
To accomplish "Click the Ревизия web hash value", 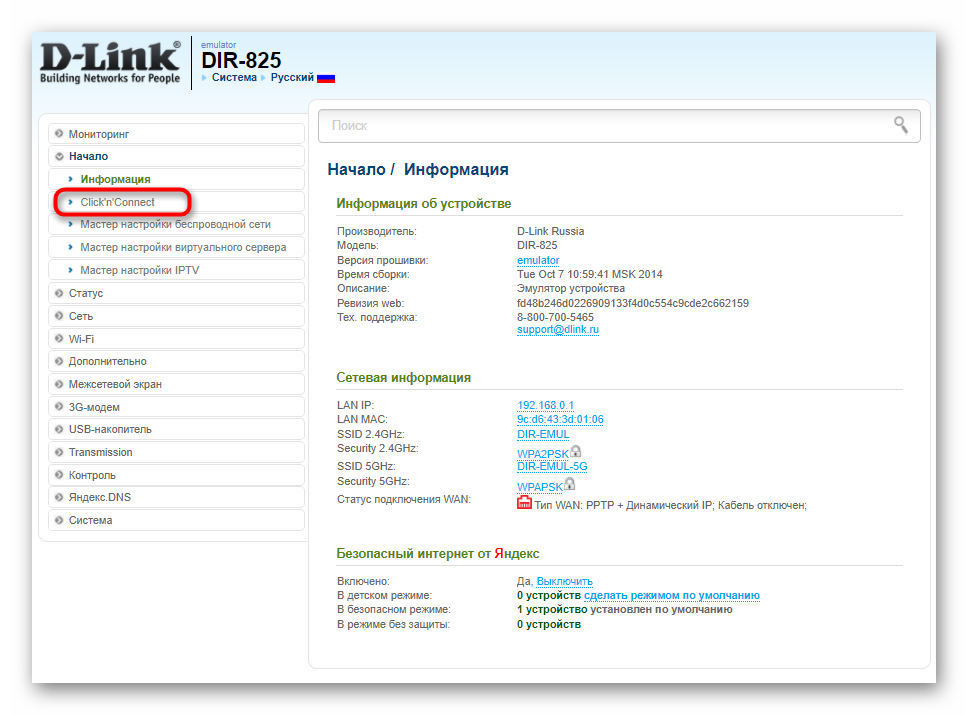I will click(x=633, y=303).
